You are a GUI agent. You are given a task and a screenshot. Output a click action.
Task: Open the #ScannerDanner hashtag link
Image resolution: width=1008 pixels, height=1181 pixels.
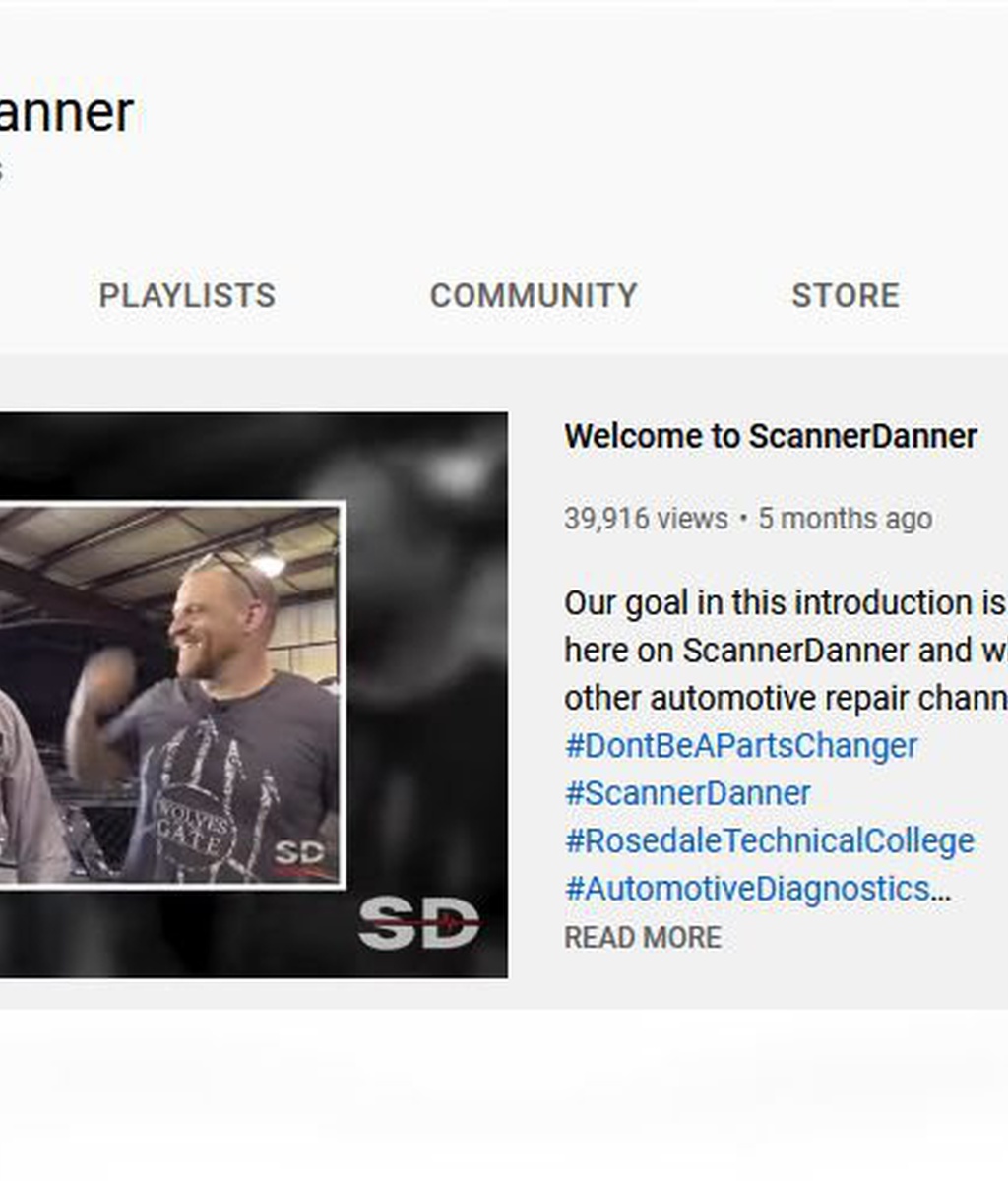(687, 793)
